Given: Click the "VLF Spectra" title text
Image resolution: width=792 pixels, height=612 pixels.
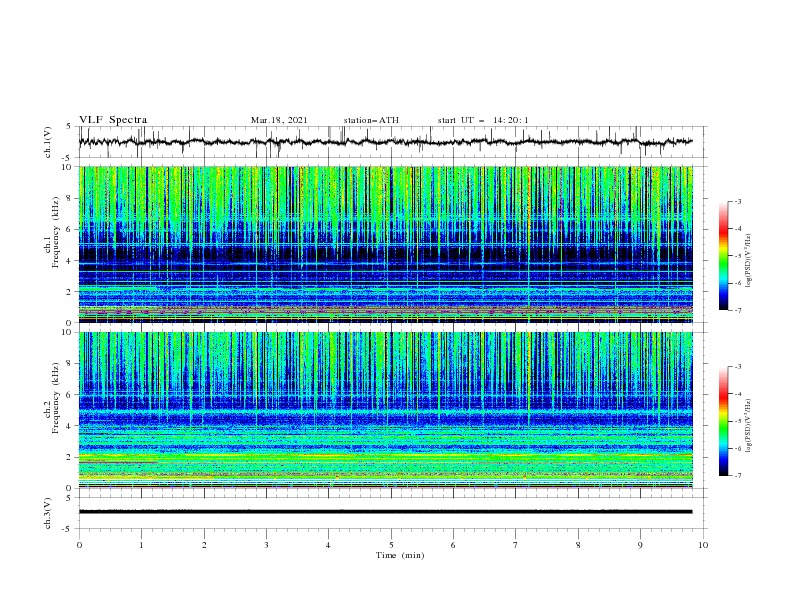Looking at the screenshot, I should tap(113, 120).
